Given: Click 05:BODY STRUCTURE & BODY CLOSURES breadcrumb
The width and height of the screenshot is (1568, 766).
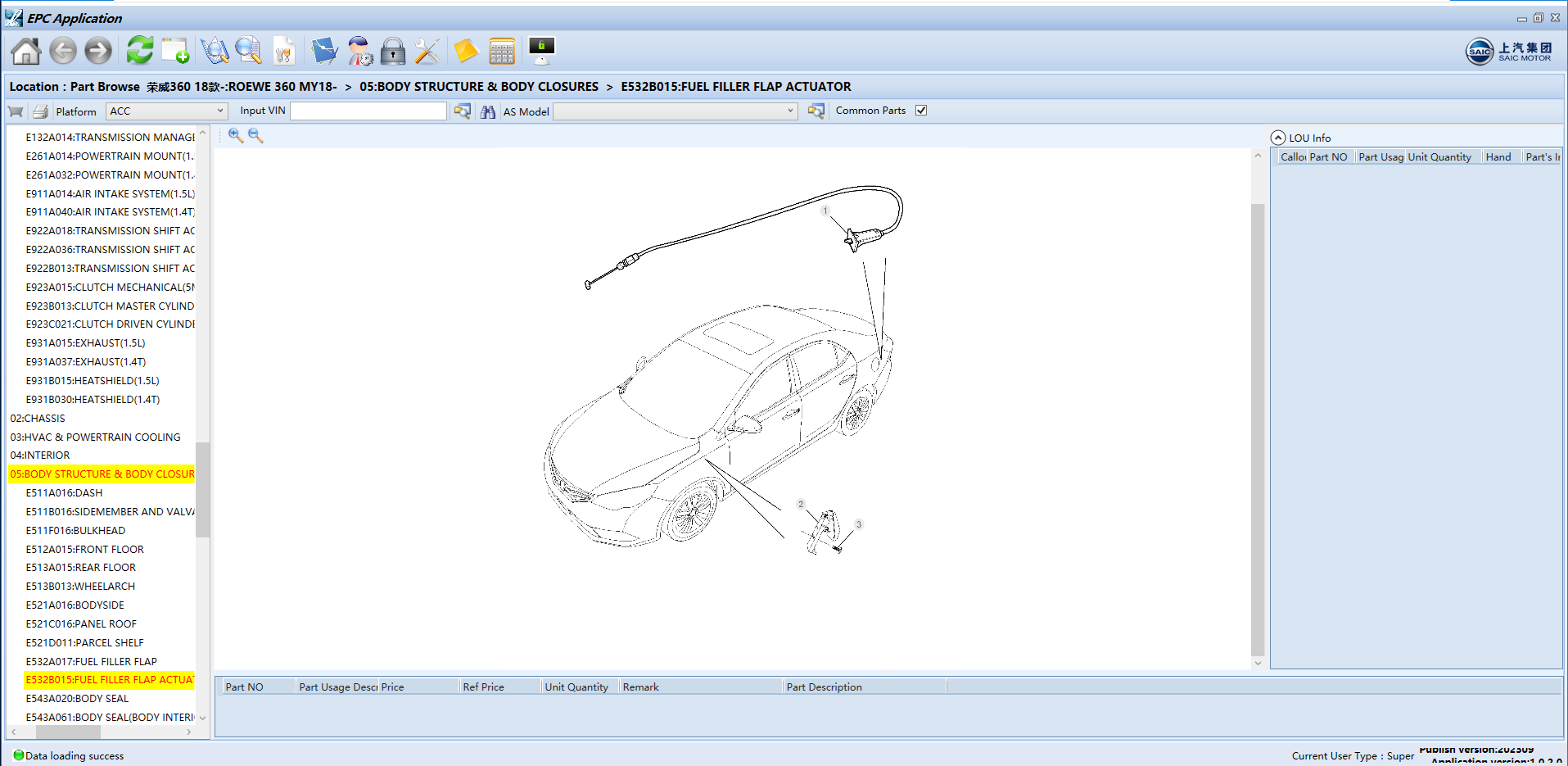Looking at the screenshot, I should click(x=479, y=87).
